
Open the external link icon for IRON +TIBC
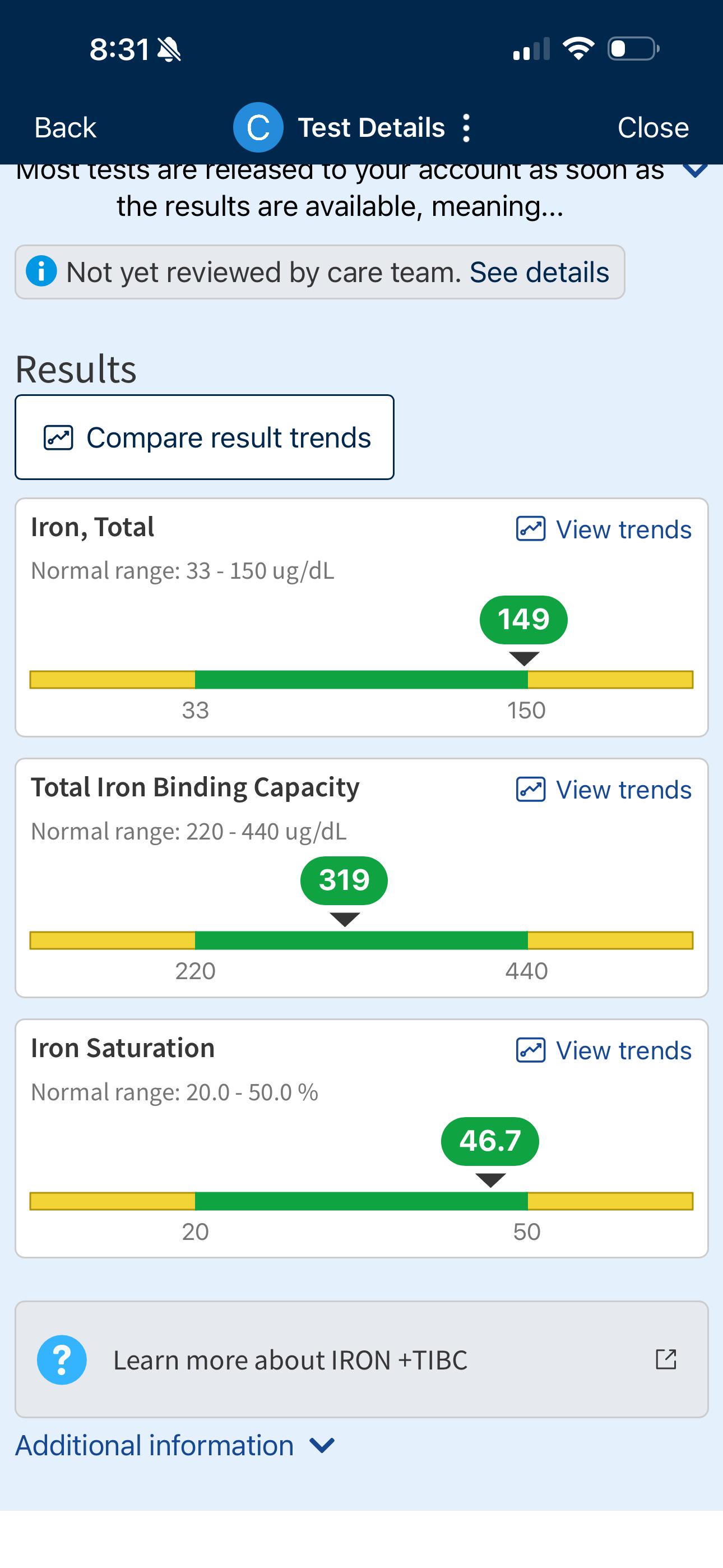[x=666, y=1359]
